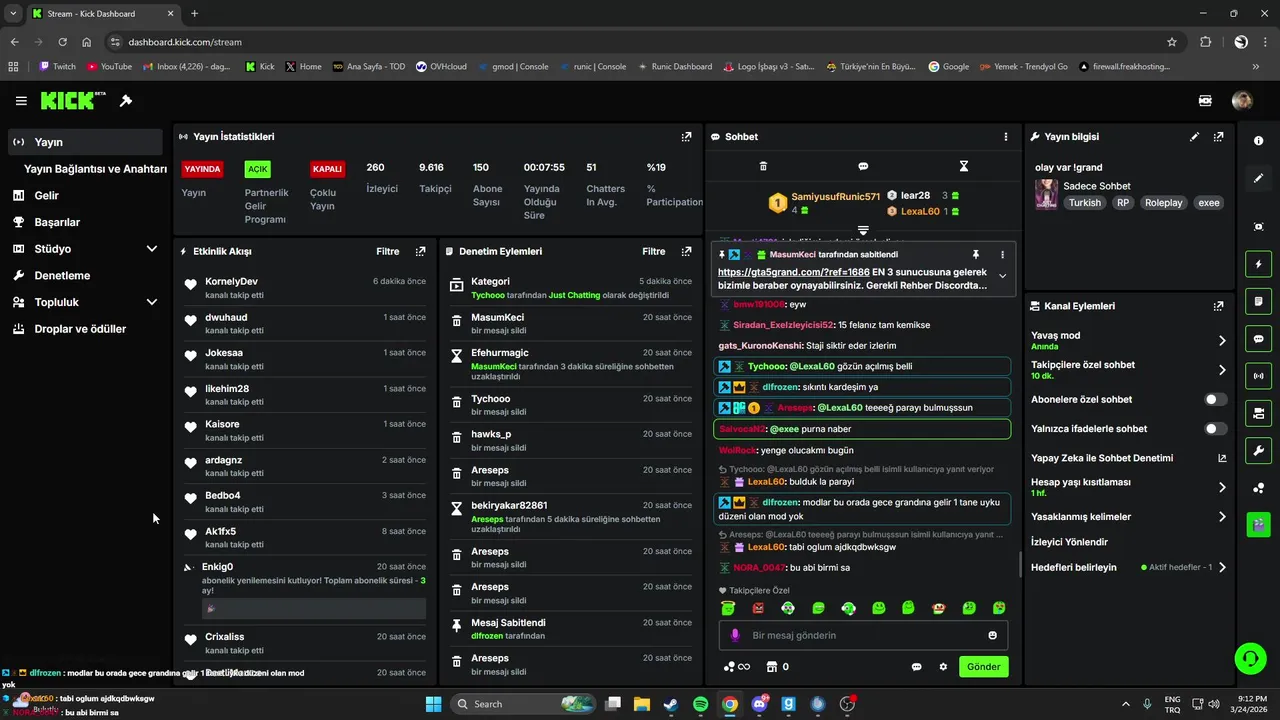
Task: Open Filtre in Etkinlik Akışı panel
Action: pyautogui.click(x=388, y=252)
